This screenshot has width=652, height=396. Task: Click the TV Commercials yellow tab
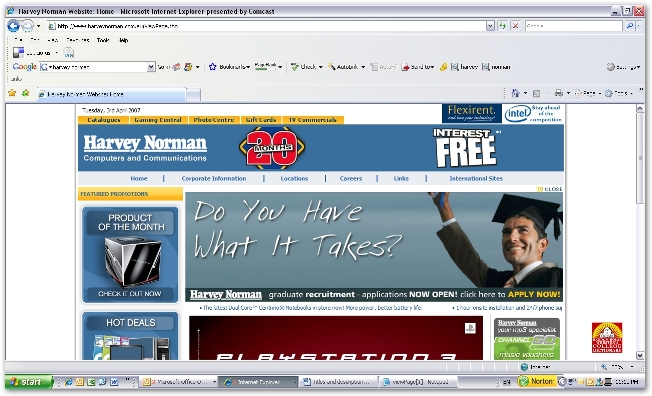coord(313,120)
